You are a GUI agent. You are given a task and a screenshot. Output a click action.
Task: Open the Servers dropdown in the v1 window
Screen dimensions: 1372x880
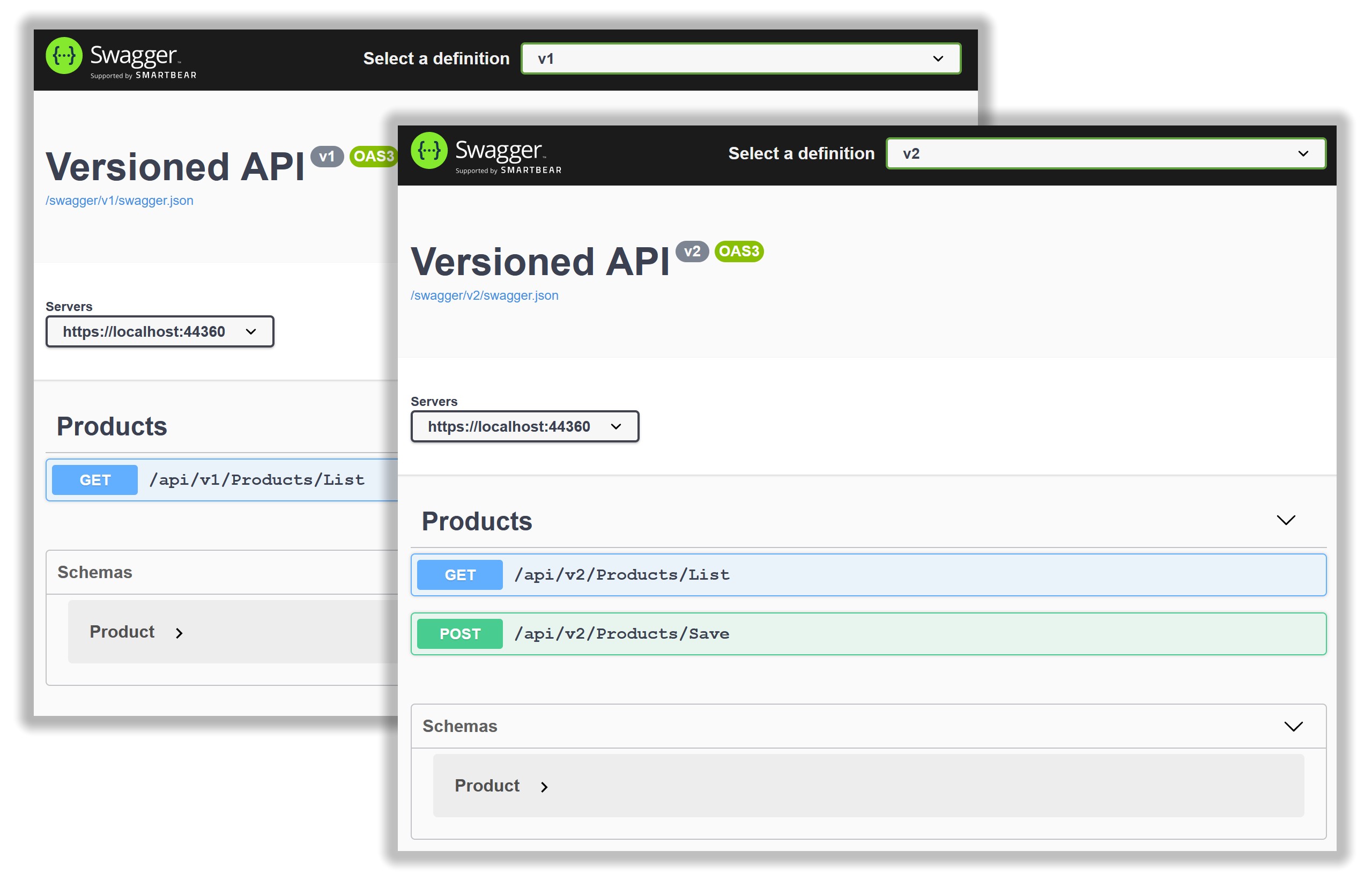[x=159, y=332]
